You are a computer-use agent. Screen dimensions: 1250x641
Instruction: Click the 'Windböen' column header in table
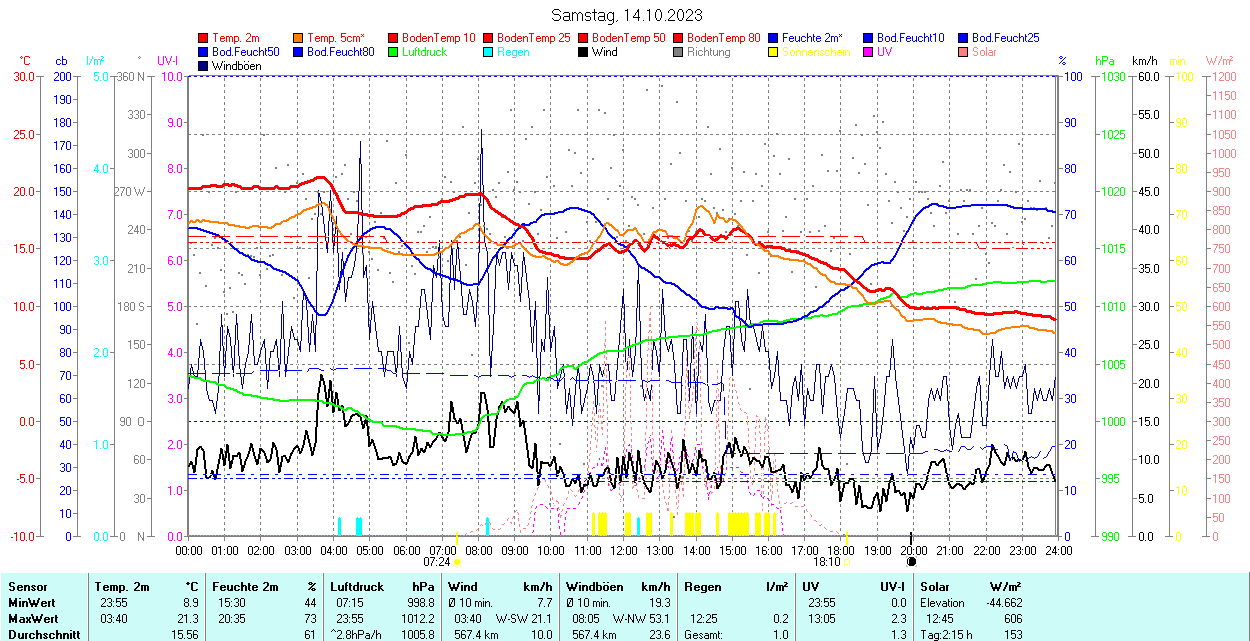tap(594, 587)
